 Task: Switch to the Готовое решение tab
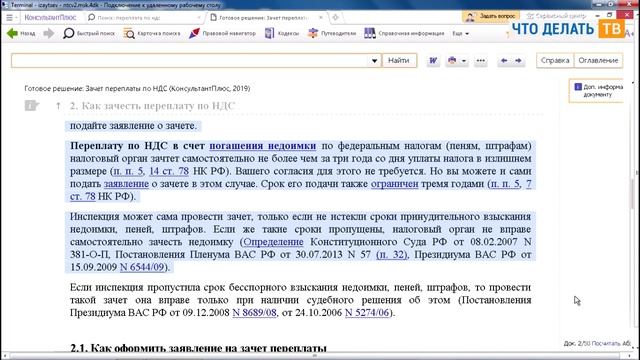pos(263,18)
